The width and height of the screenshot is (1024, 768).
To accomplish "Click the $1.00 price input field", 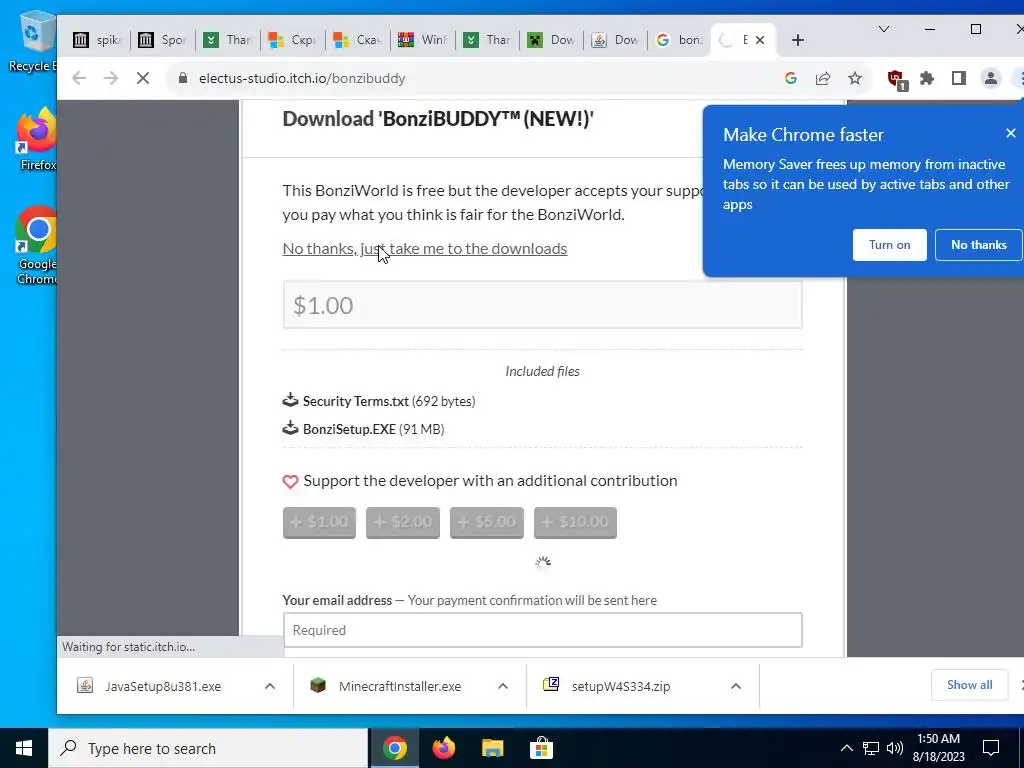I will 543,305.
